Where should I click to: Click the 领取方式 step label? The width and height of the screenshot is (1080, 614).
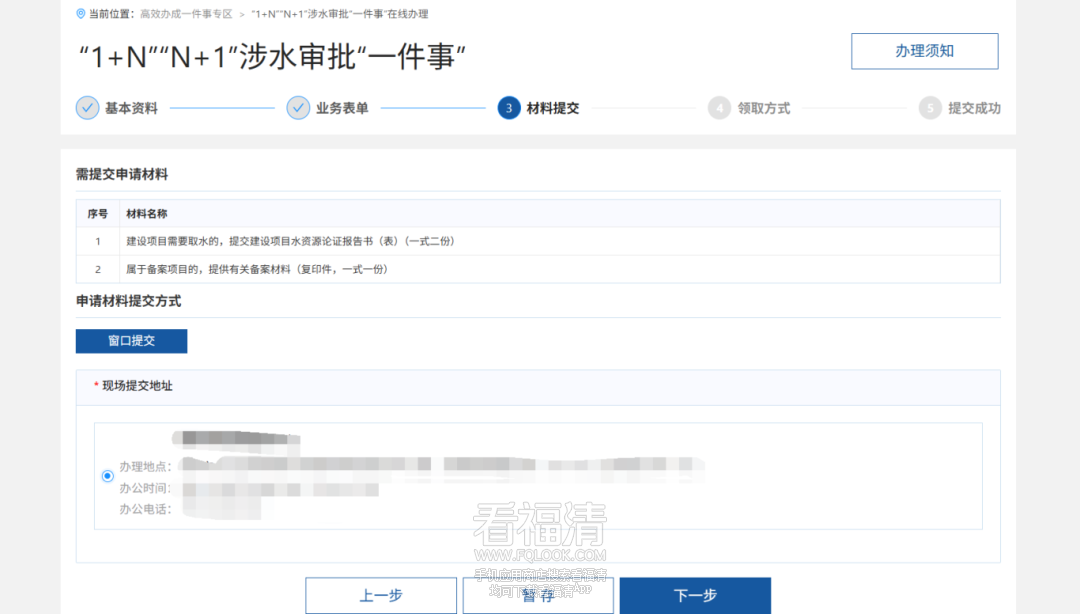(766, 107)
